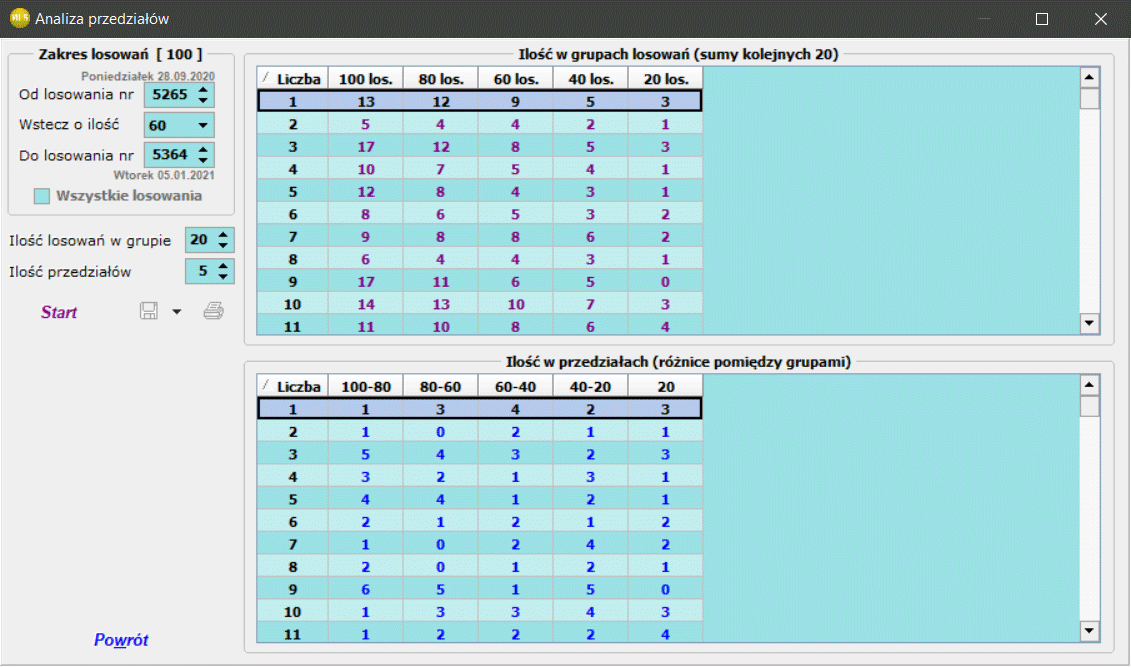This screenshot has height=667, width=1131.
Task: Click the upper table's scrollbar thumb
Action: pos(1089,98)
